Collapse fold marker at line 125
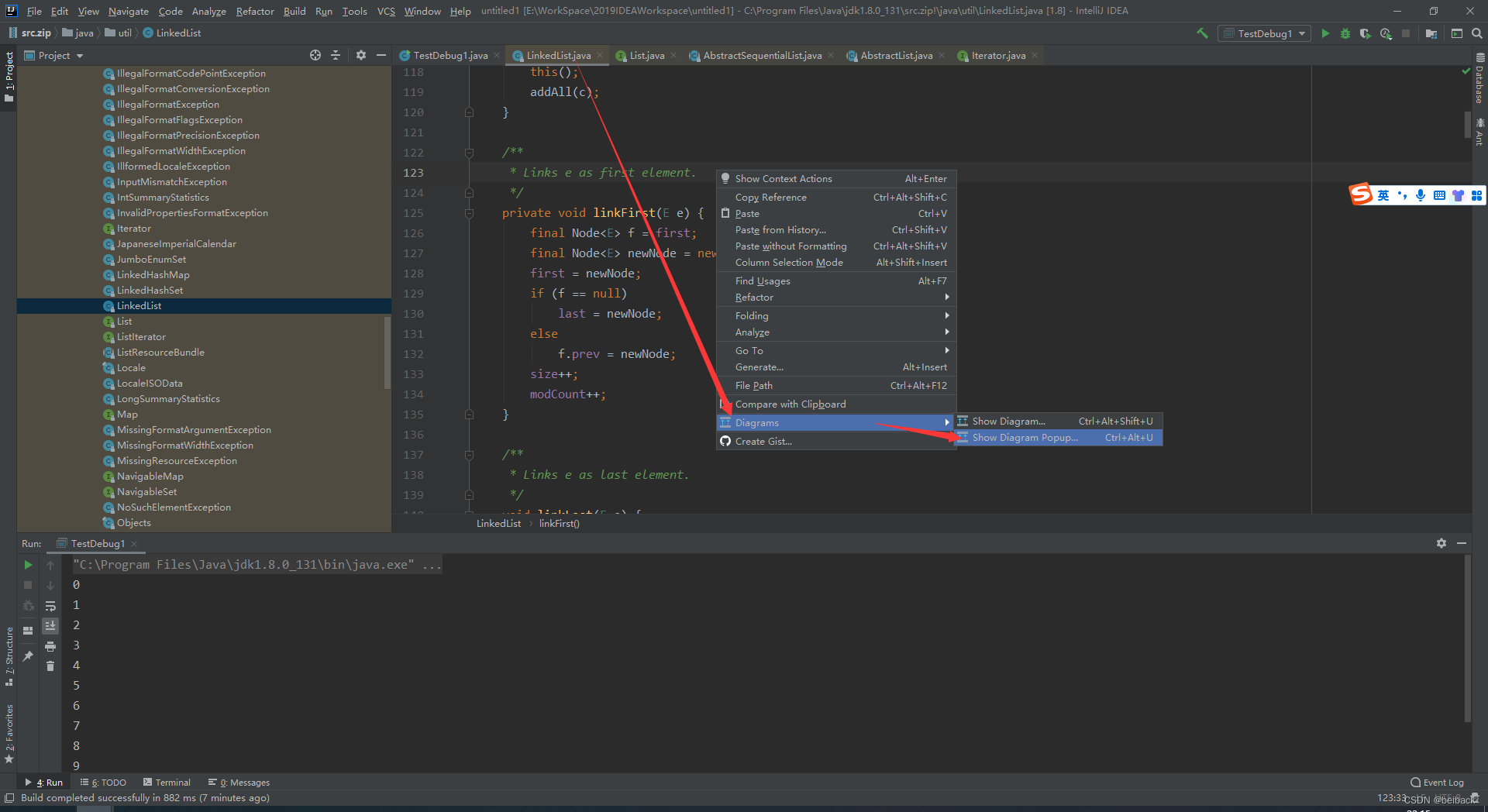This screenshot has height=812, width=1488. pyautogui.click(x=469, y=213)
